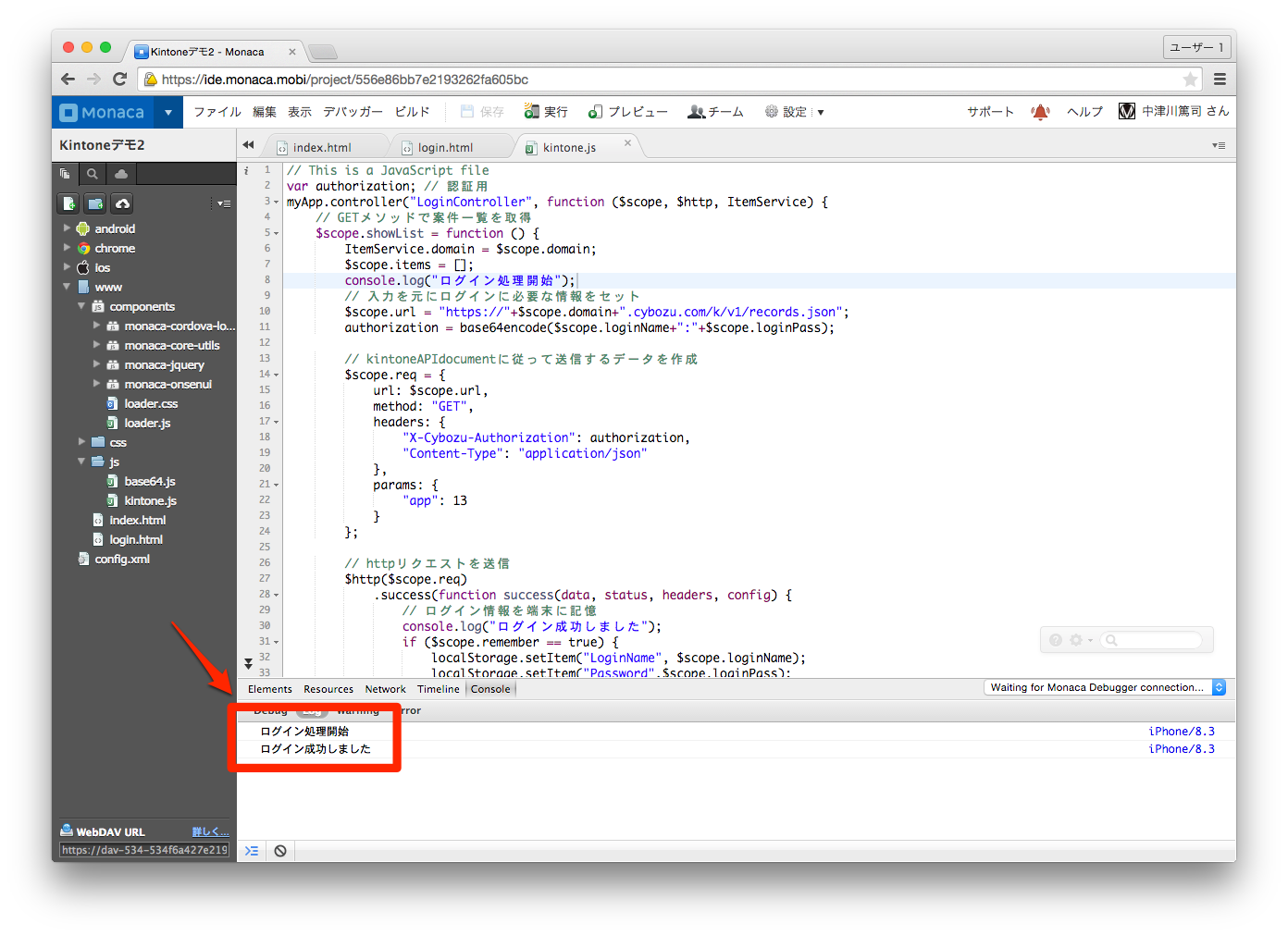Bookmark page with the star icon
Image resolution: width=1288 pixels, height=936 pixels.
1190,80
